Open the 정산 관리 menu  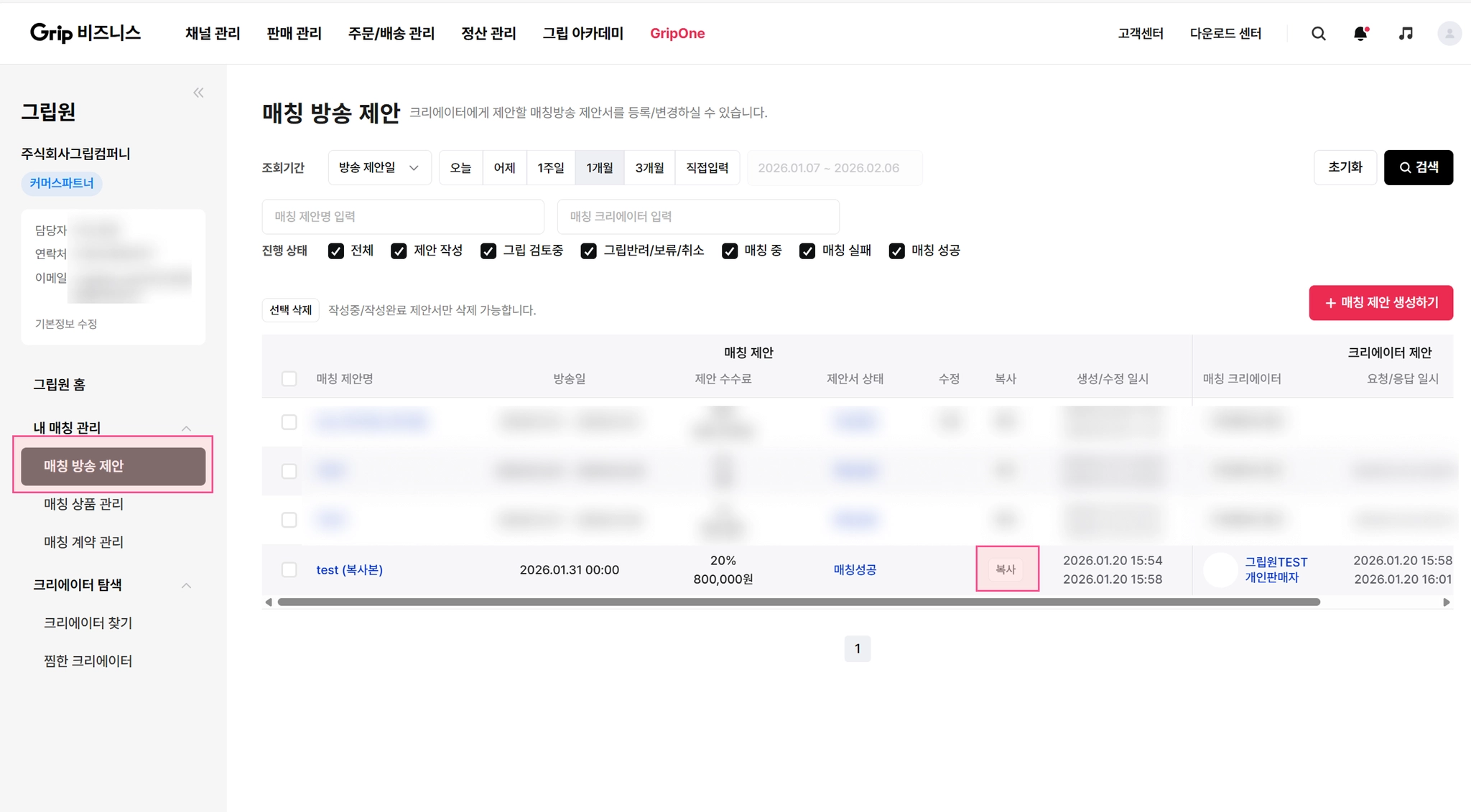click(488, 34)
